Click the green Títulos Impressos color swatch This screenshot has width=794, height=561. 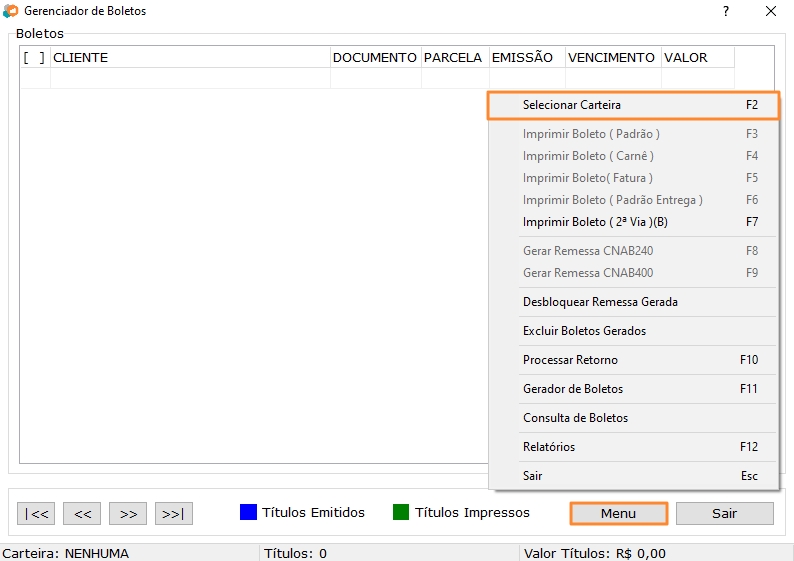401,513
